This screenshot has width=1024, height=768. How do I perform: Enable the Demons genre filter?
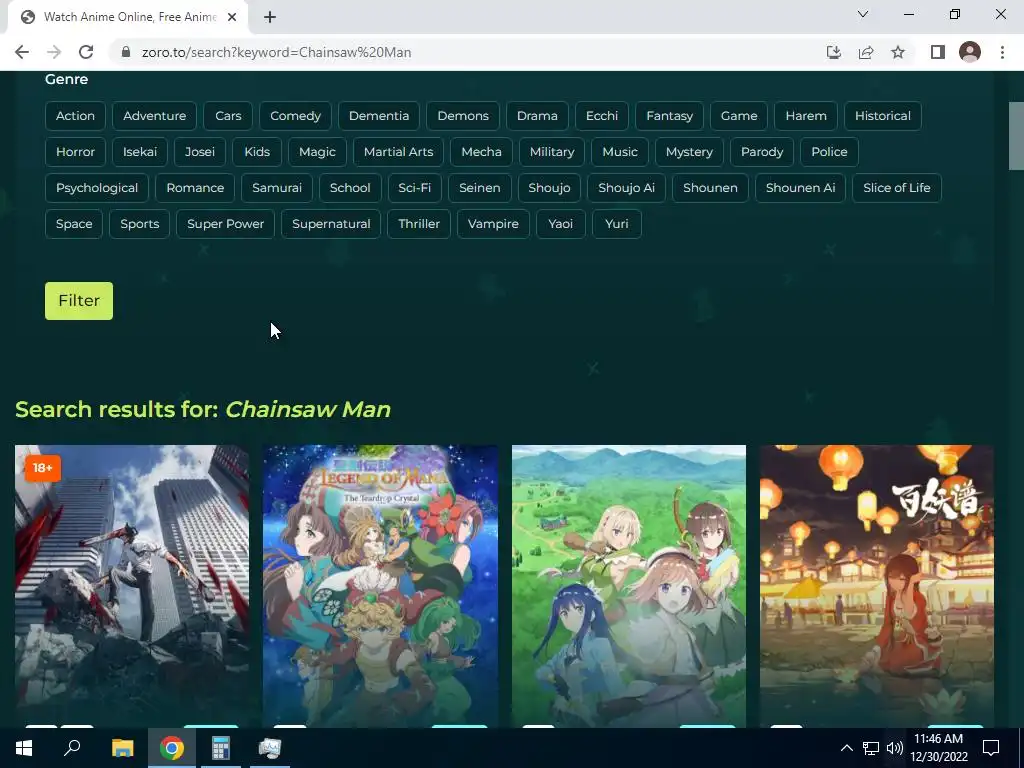[463, 116]
